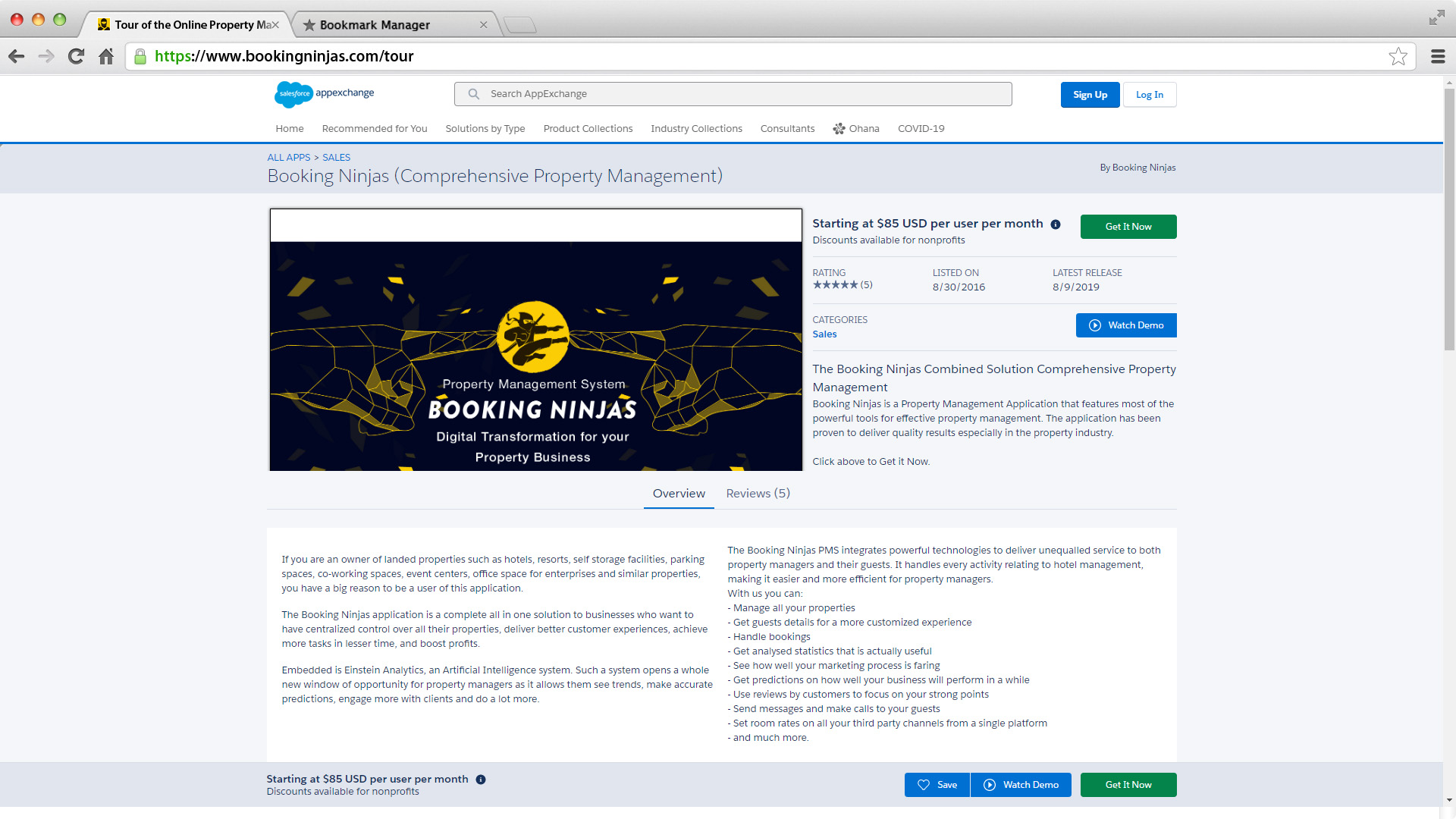Click 'Discounts available for nonprofits' under top pricing

[889, 240]
